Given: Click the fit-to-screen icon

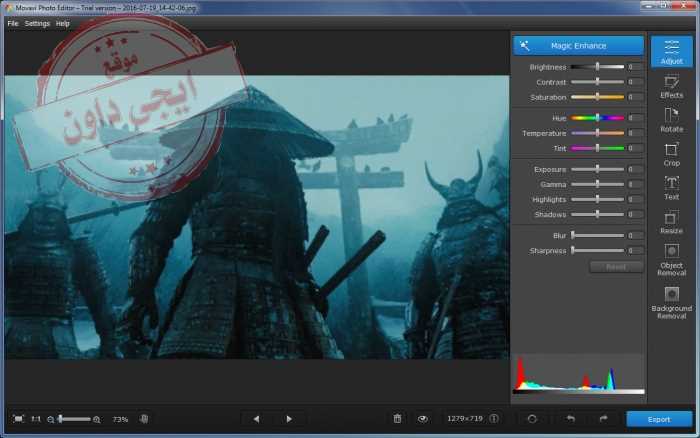Looking at the screenshot, I should 18,419.
